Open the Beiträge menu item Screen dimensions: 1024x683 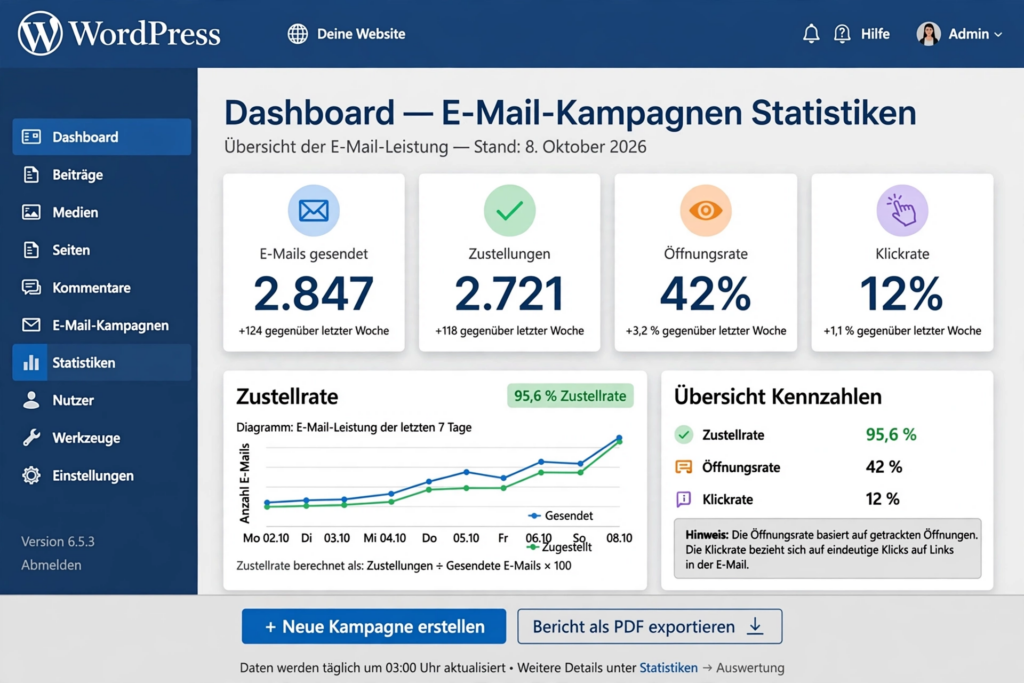[78, 175]
